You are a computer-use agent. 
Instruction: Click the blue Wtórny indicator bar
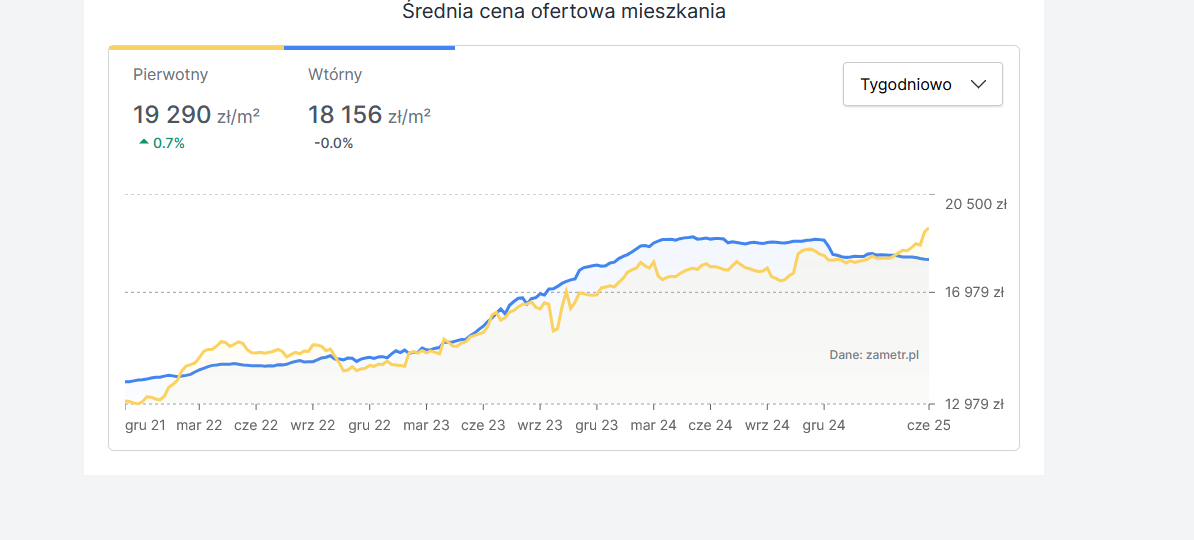tap(369, 47)
